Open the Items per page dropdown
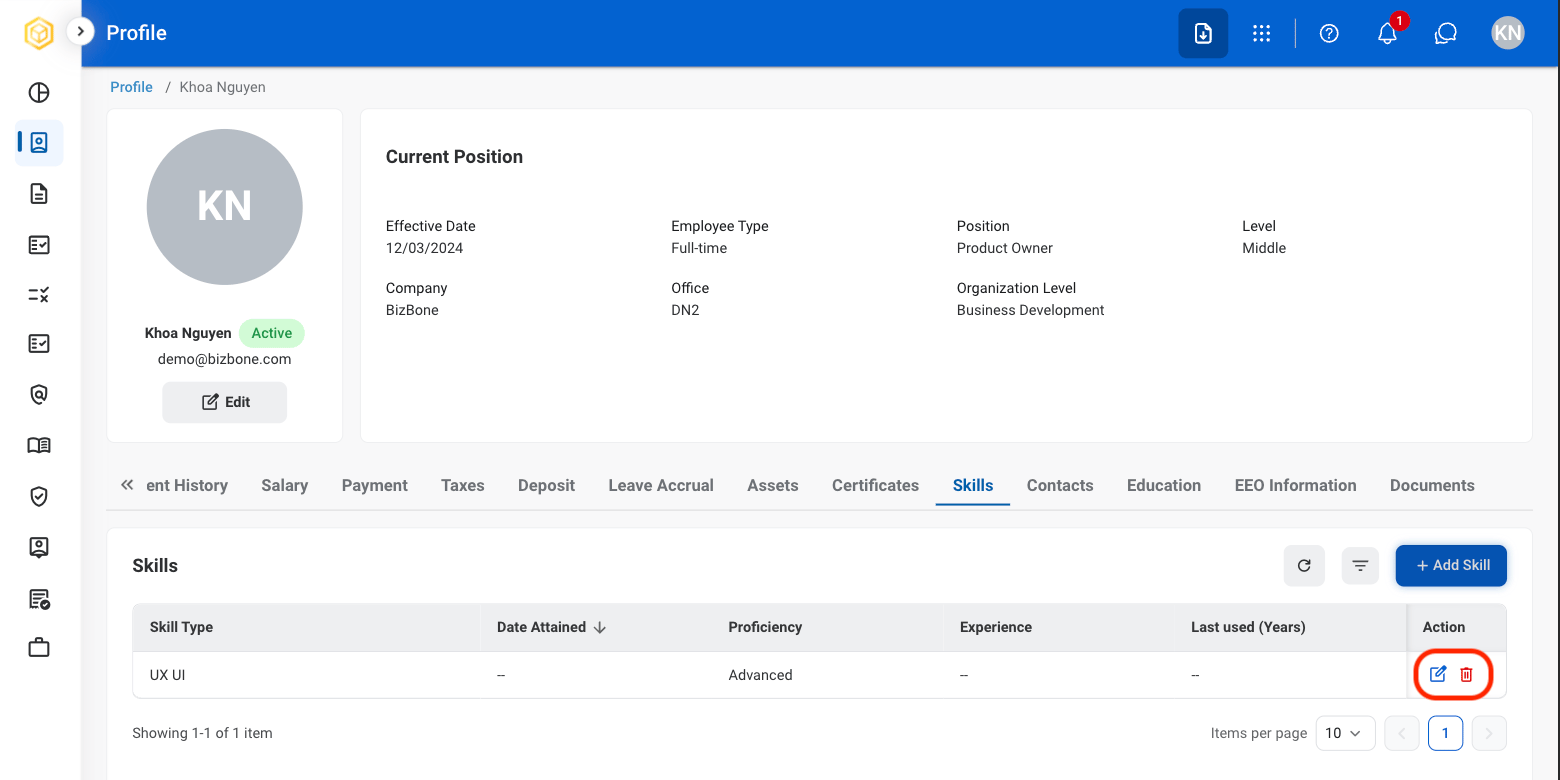1560x780 pixels. click(x=1345, y=733)
